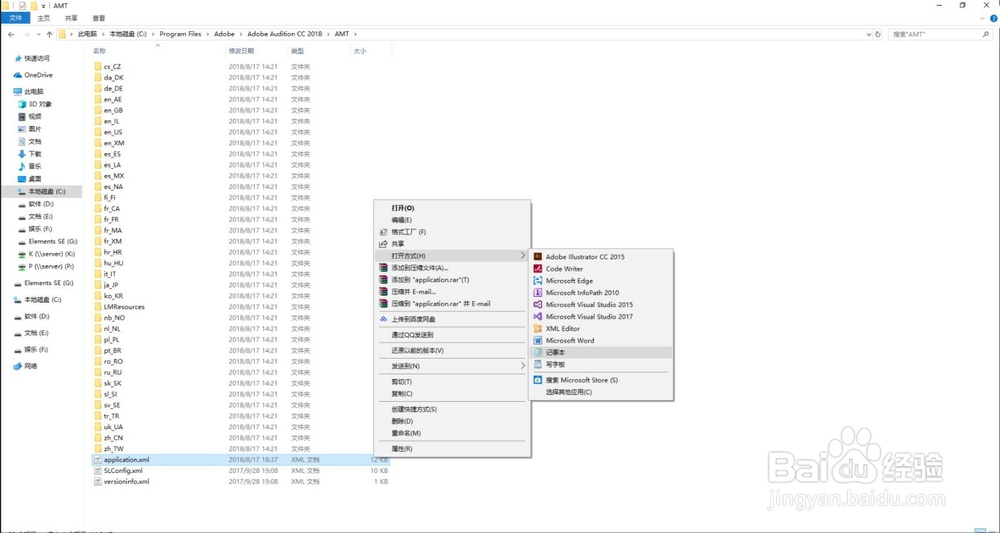Click 格式工厂 context menu icon
1000x533 pixels.
click(x=383, y=232)
